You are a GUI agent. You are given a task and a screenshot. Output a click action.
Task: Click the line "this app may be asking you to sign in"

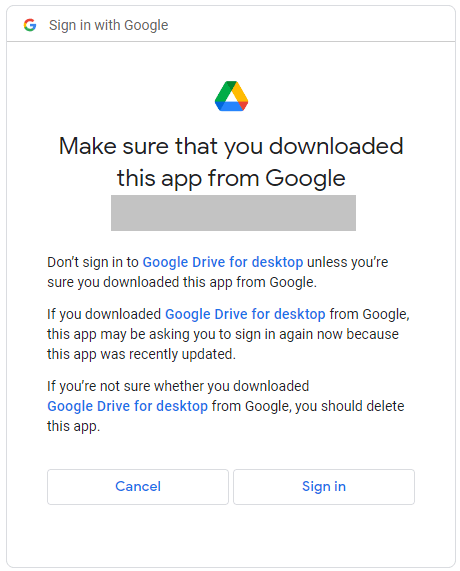point(161,334)
